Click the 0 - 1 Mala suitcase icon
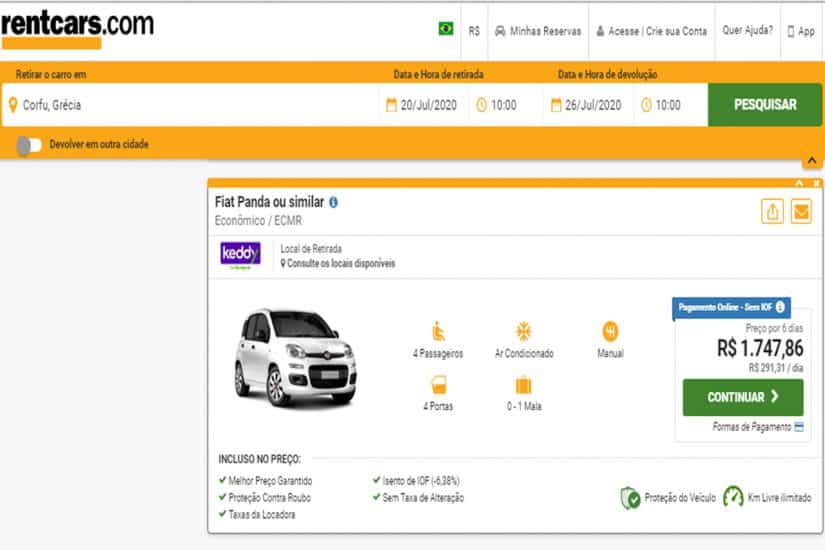This screenshot has width=825, height=550. (524, 385)
